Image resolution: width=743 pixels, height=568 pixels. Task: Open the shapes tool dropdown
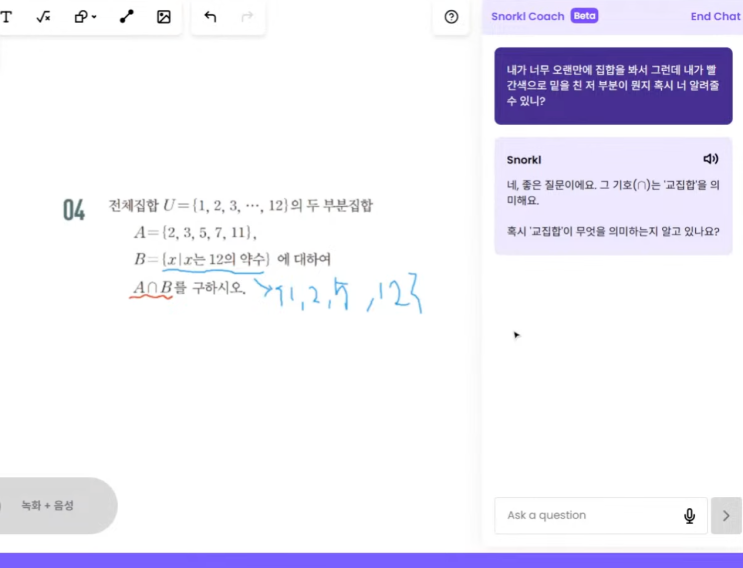tap(85, 17)
